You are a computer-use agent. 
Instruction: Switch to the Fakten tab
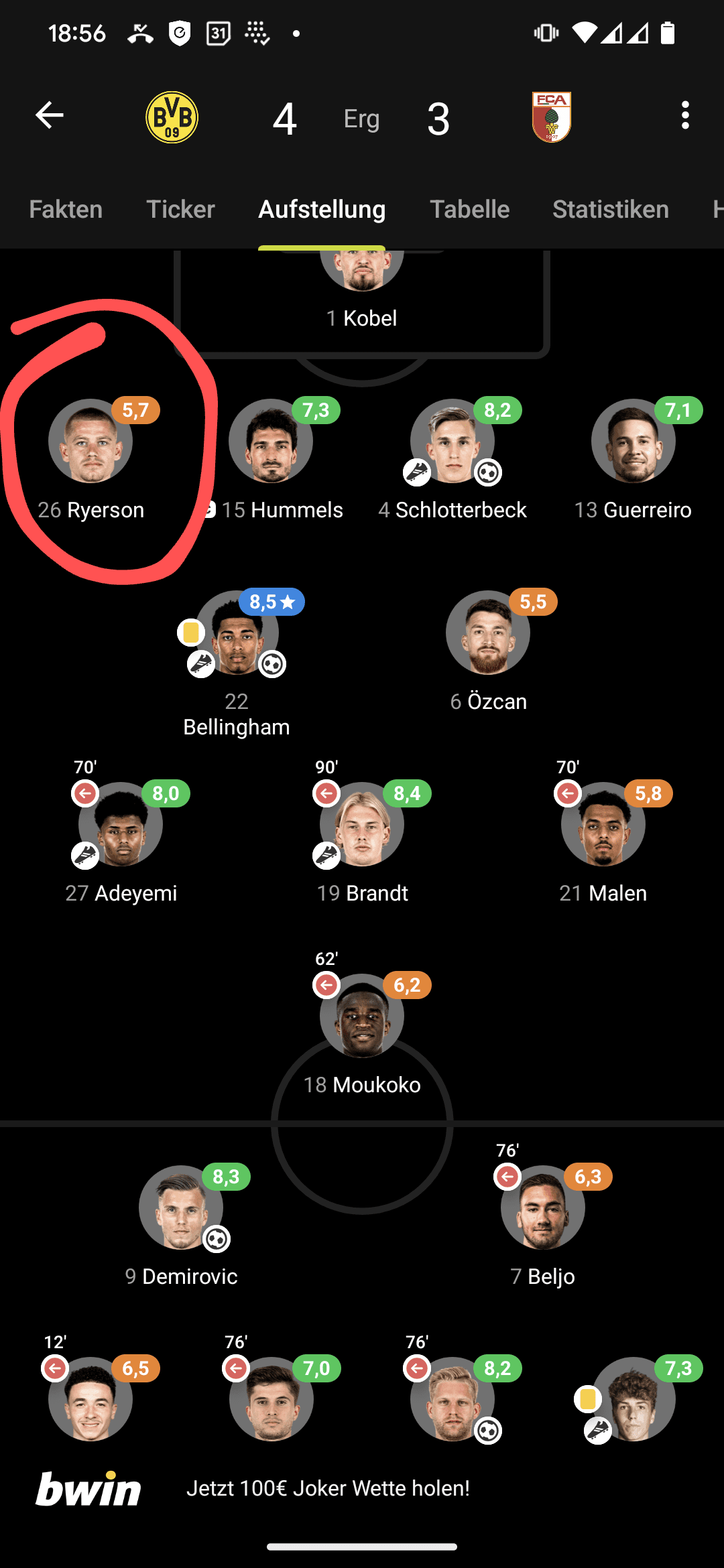[66, 209]
